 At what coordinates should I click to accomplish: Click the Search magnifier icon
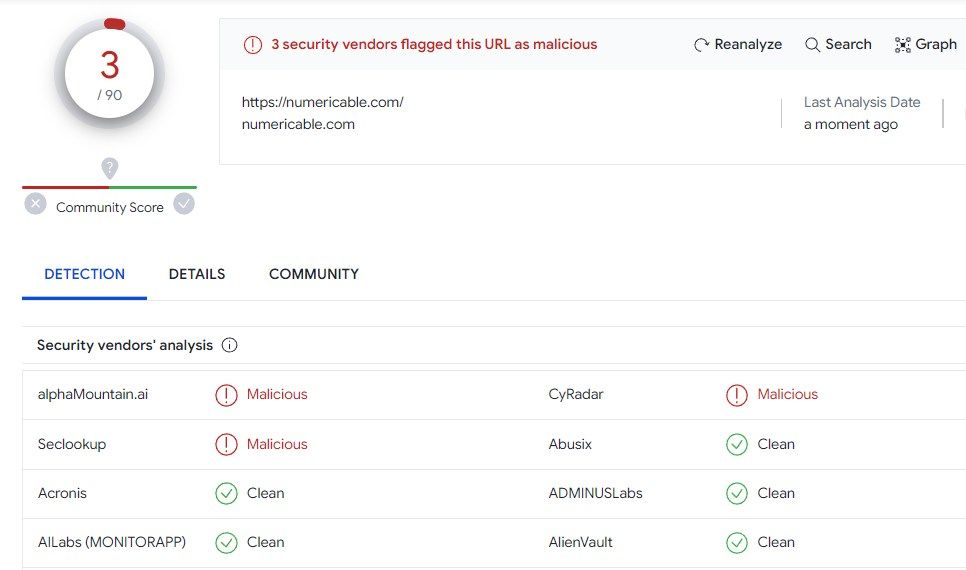coord(812,45)
